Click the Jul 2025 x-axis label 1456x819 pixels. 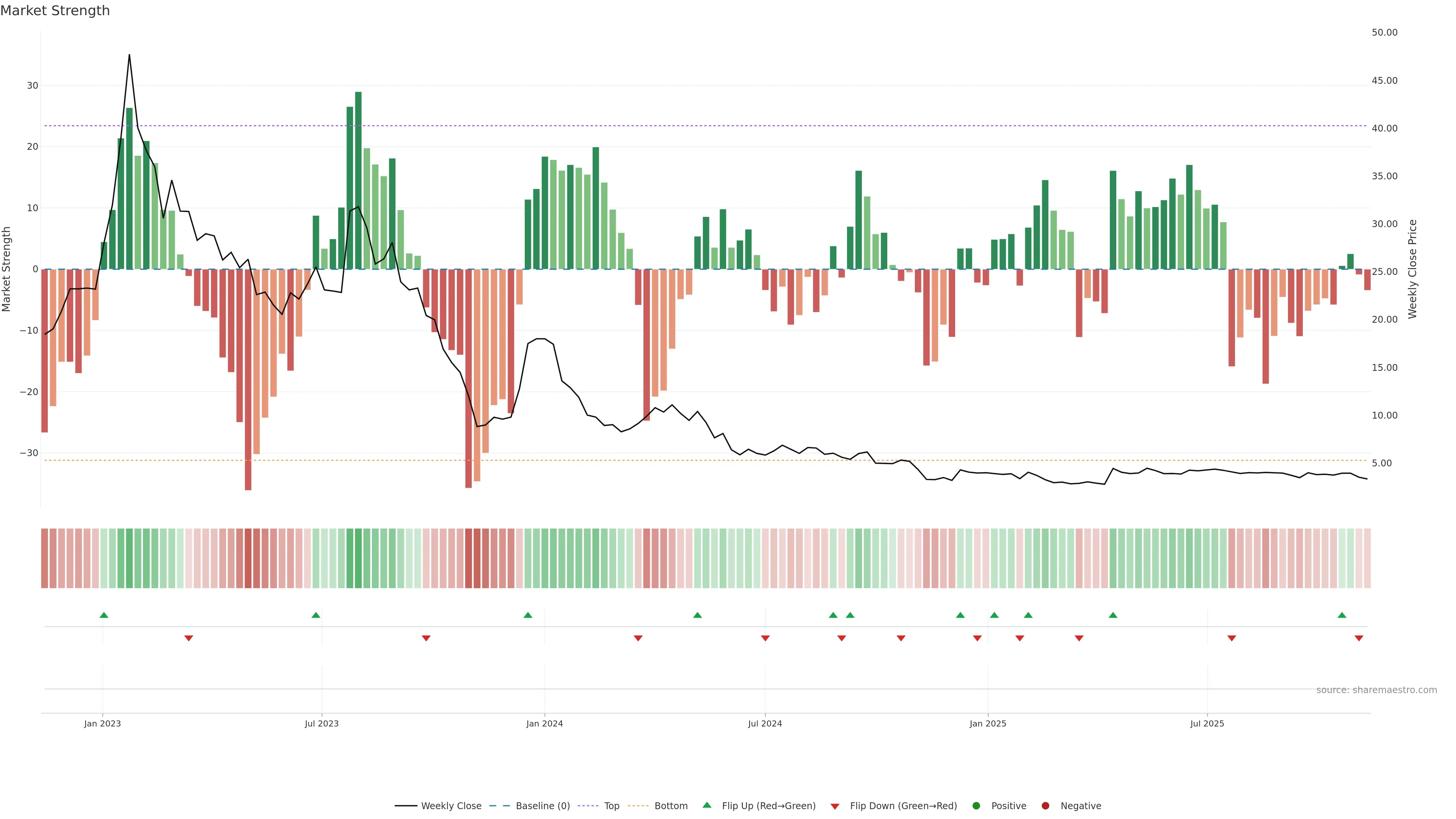coord(1207,723)
